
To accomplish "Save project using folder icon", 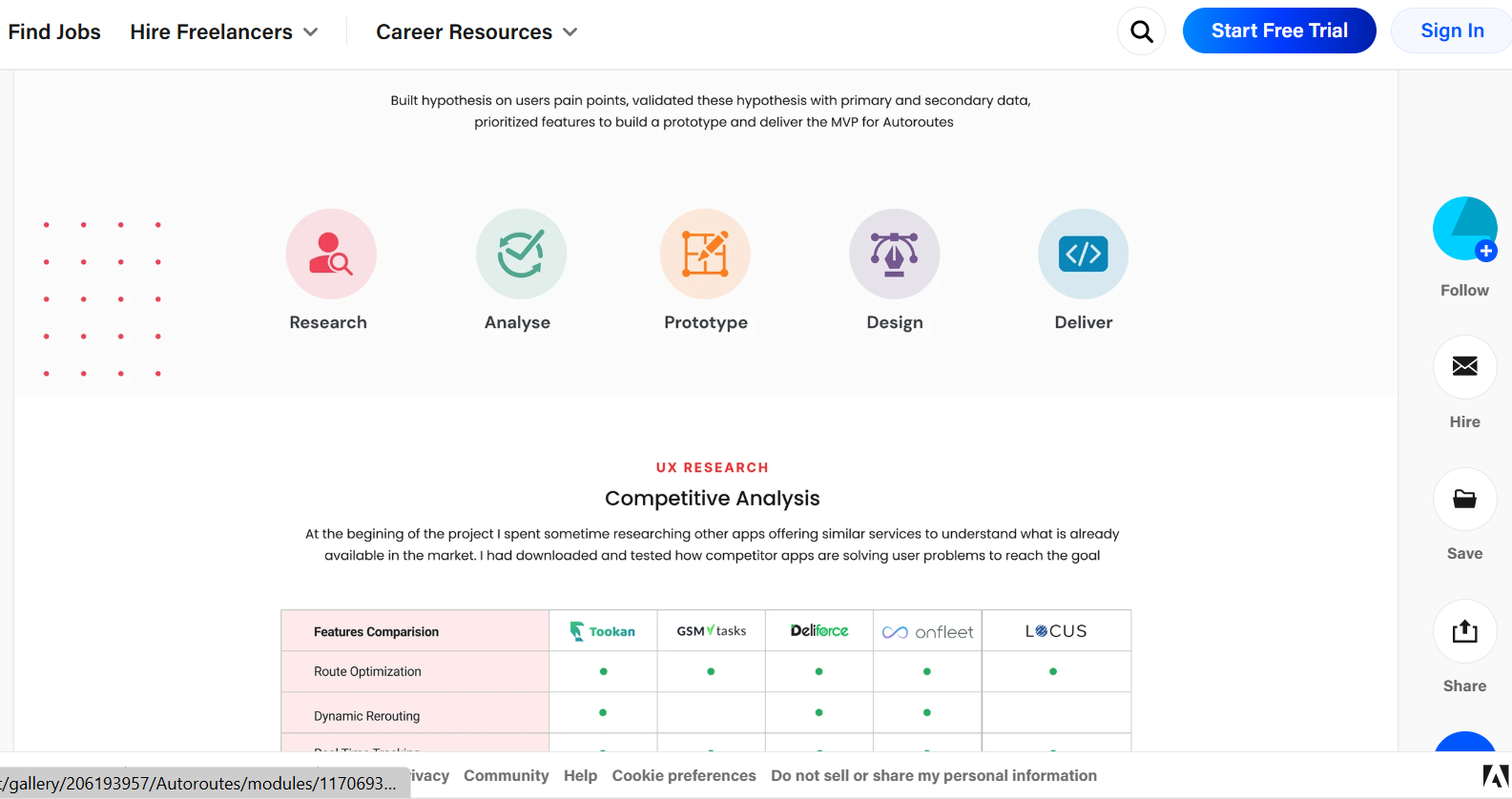I will 1464,499.
